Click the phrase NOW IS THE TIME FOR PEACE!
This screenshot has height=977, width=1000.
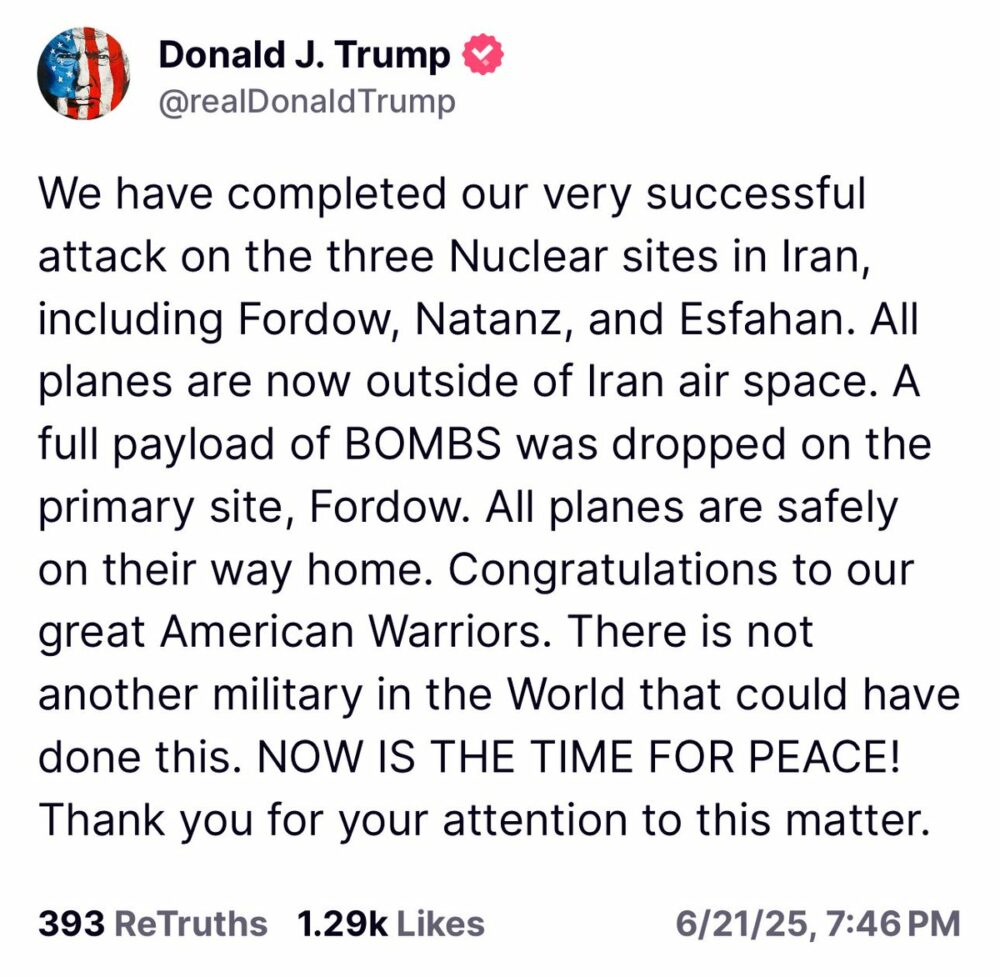coord(578,756)
